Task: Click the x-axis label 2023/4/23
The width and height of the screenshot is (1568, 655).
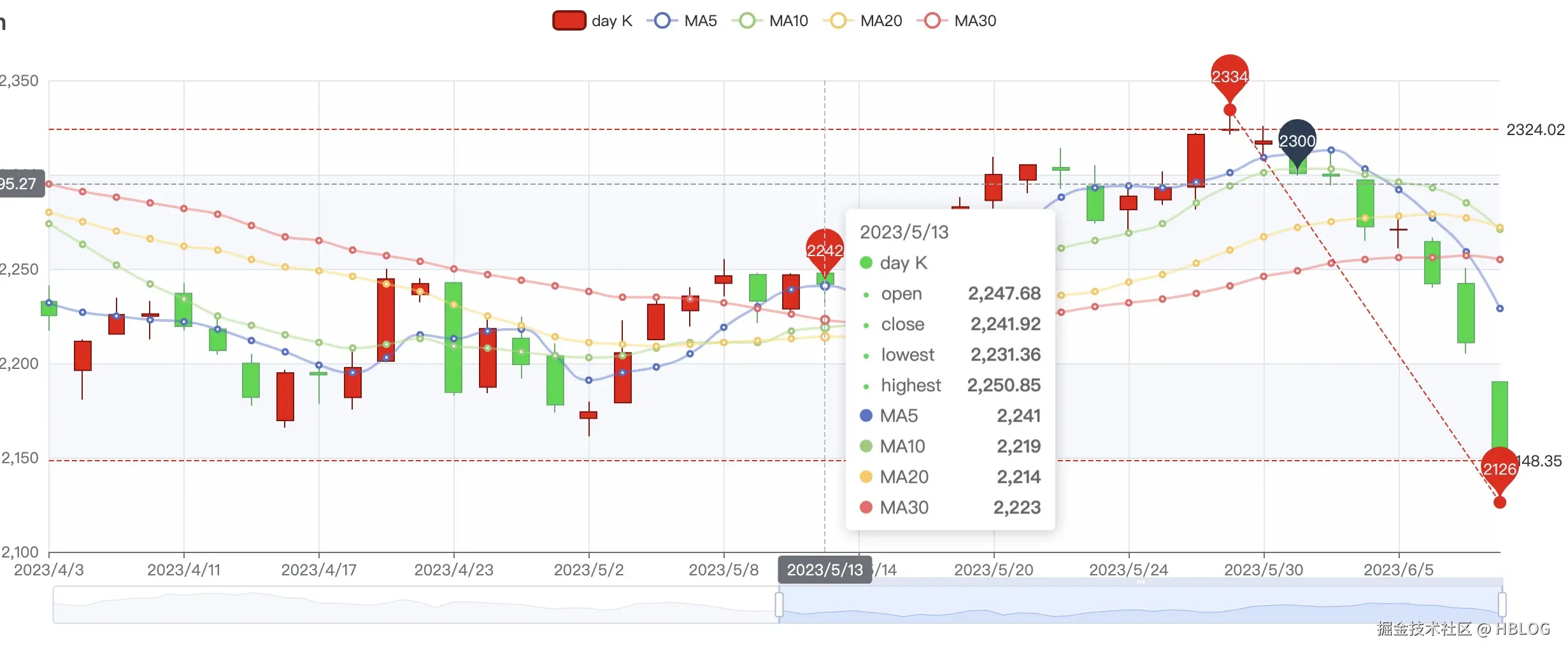Action: (x=454, y=570)
